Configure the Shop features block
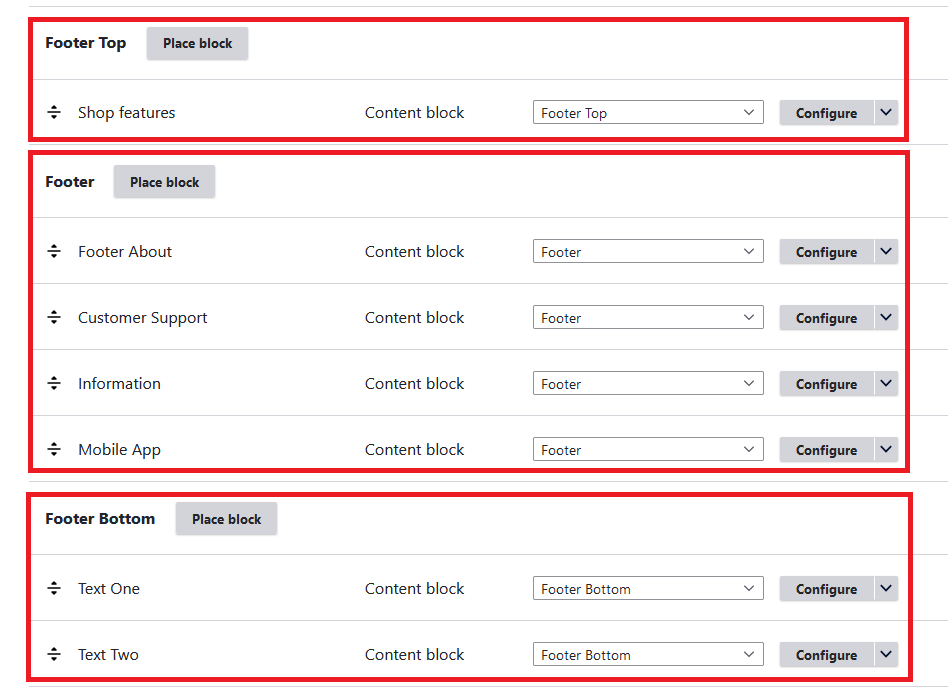Image resolution: width=948 pixels, height=689 pixels. click(x=826, y=113)
